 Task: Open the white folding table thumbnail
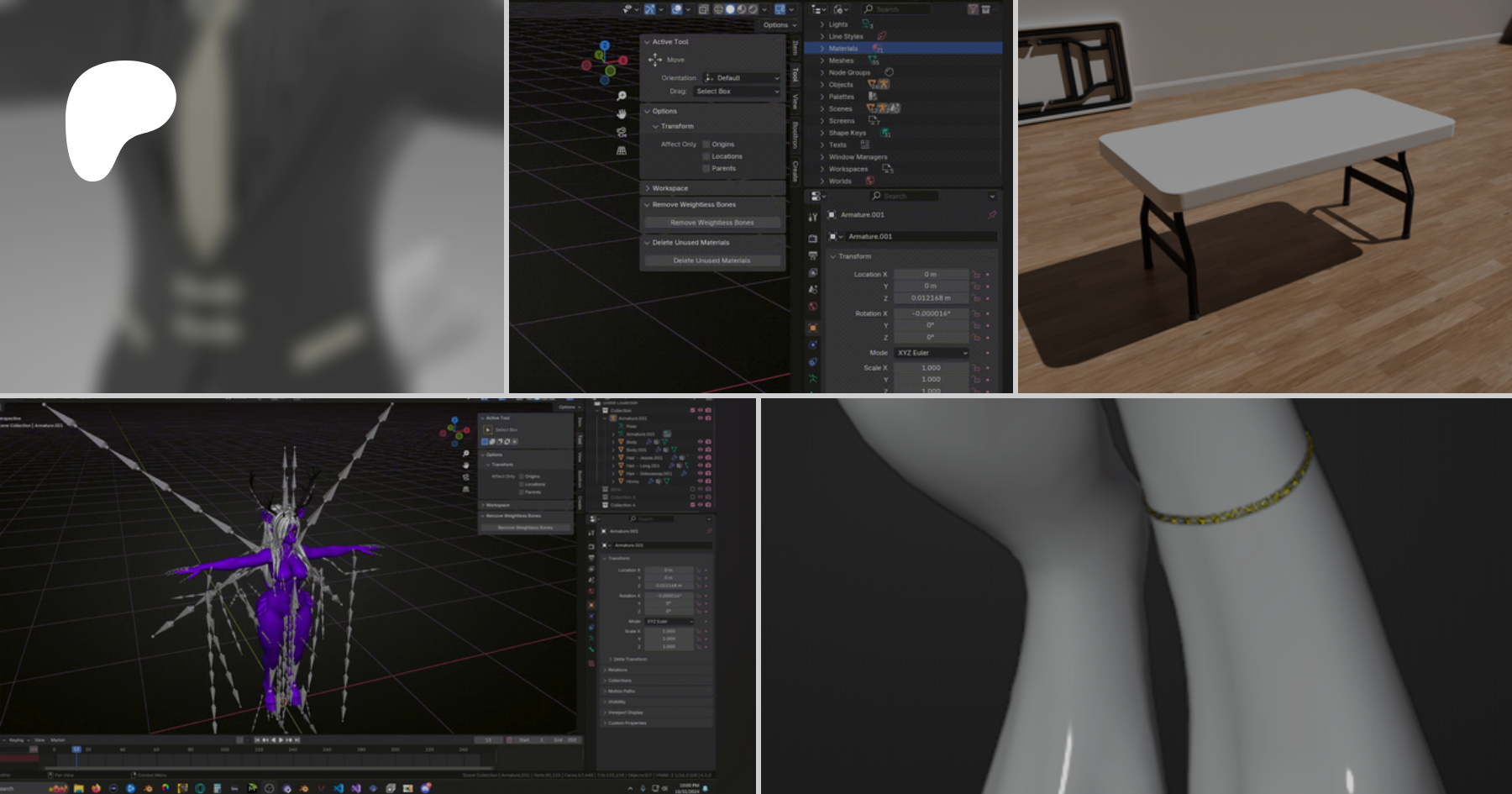(1264, 197)
